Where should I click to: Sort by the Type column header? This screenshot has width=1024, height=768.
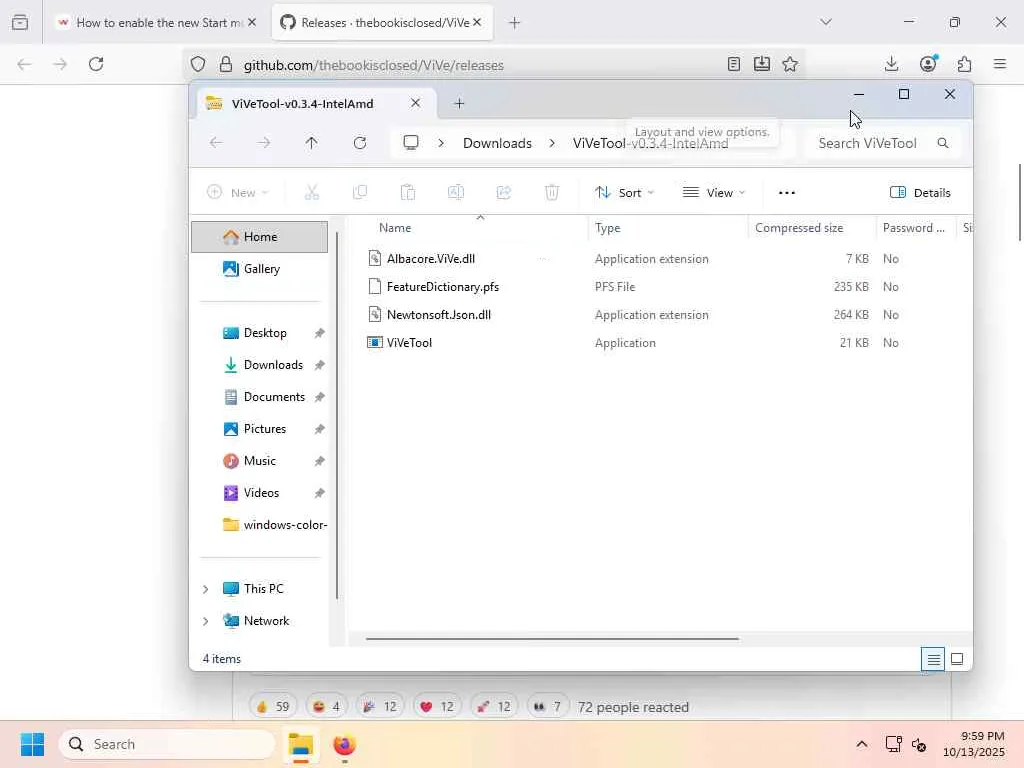coord(668,228)
